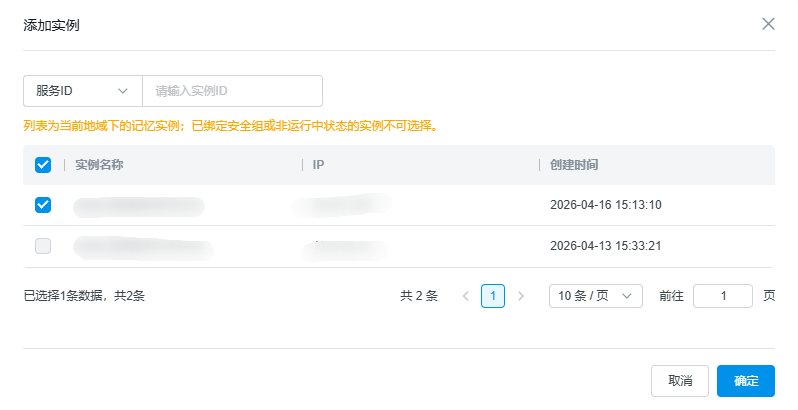Click the page size chevron icon
The width and height of the screenshot is (798, 410).
point(628,296)
